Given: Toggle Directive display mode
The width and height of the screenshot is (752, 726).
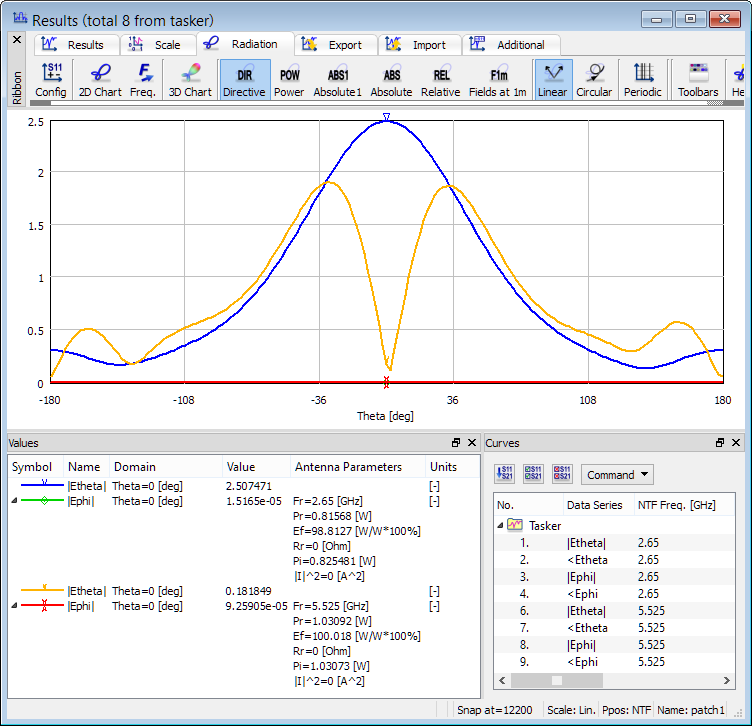Looking at the screenshot, I should coord(244,79).
